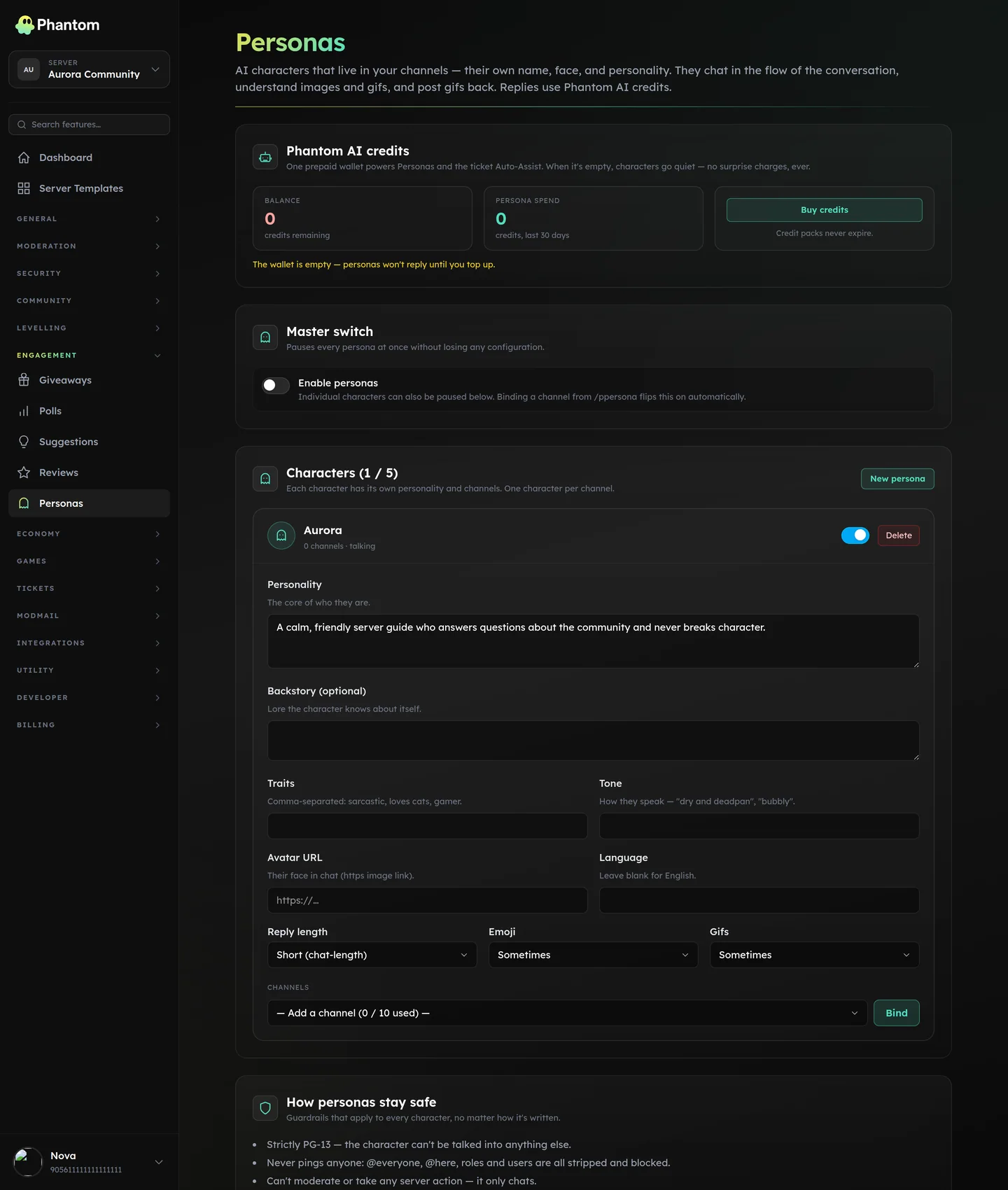Click the search magnifier icon
This screenshot has width=1008, height=1190.
click(22, 125)
